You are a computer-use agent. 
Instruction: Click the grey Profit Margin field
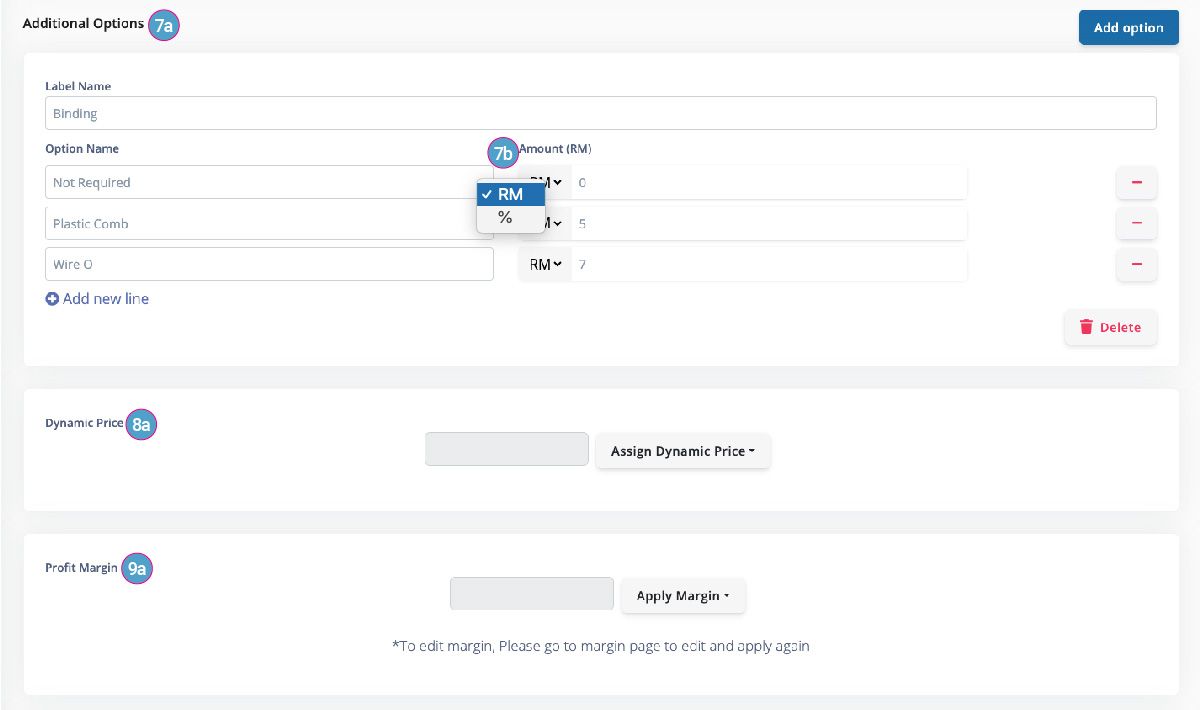point(532,594)
